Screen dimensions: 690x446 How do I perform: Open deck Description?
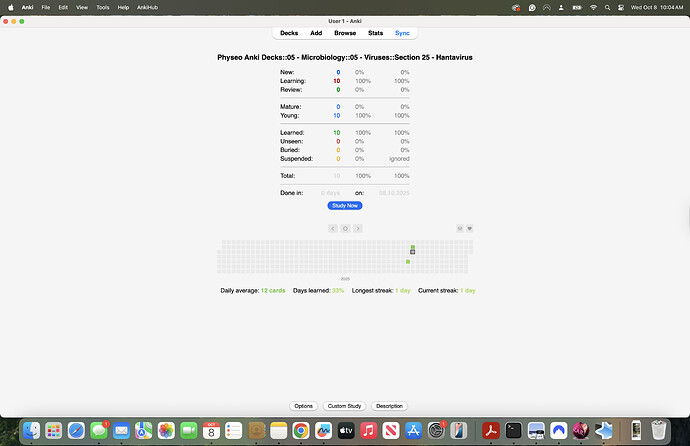pyautogui.click(x=389, y=406)
